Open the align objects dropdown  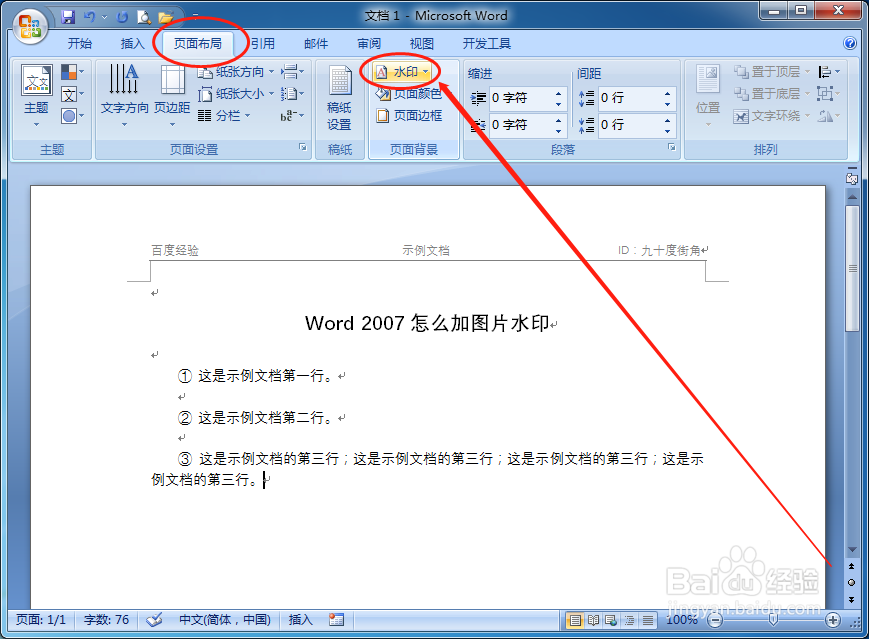829,72
